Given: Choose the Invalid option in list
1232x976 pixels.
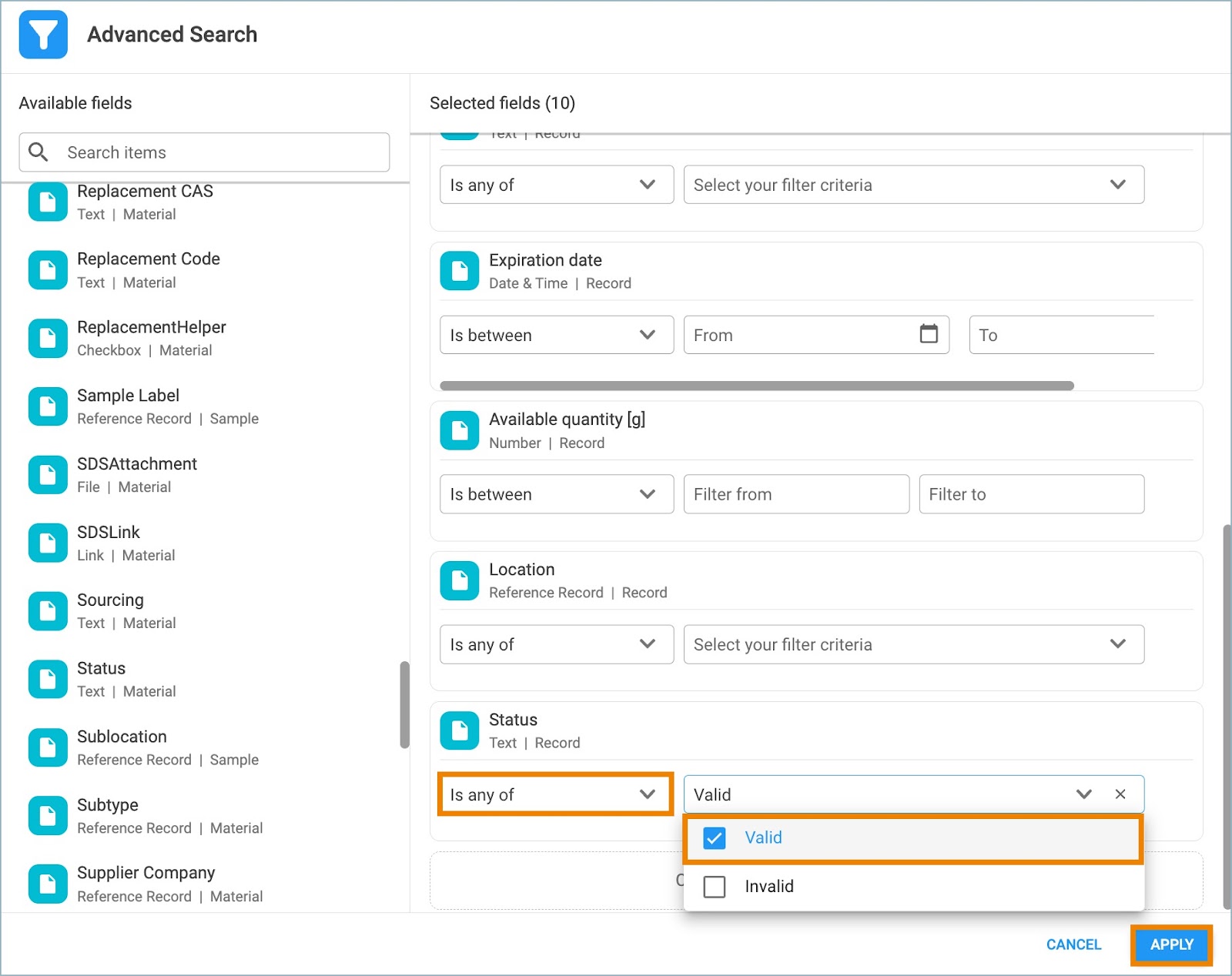Looking at the screenshot, I should (913, 887).
